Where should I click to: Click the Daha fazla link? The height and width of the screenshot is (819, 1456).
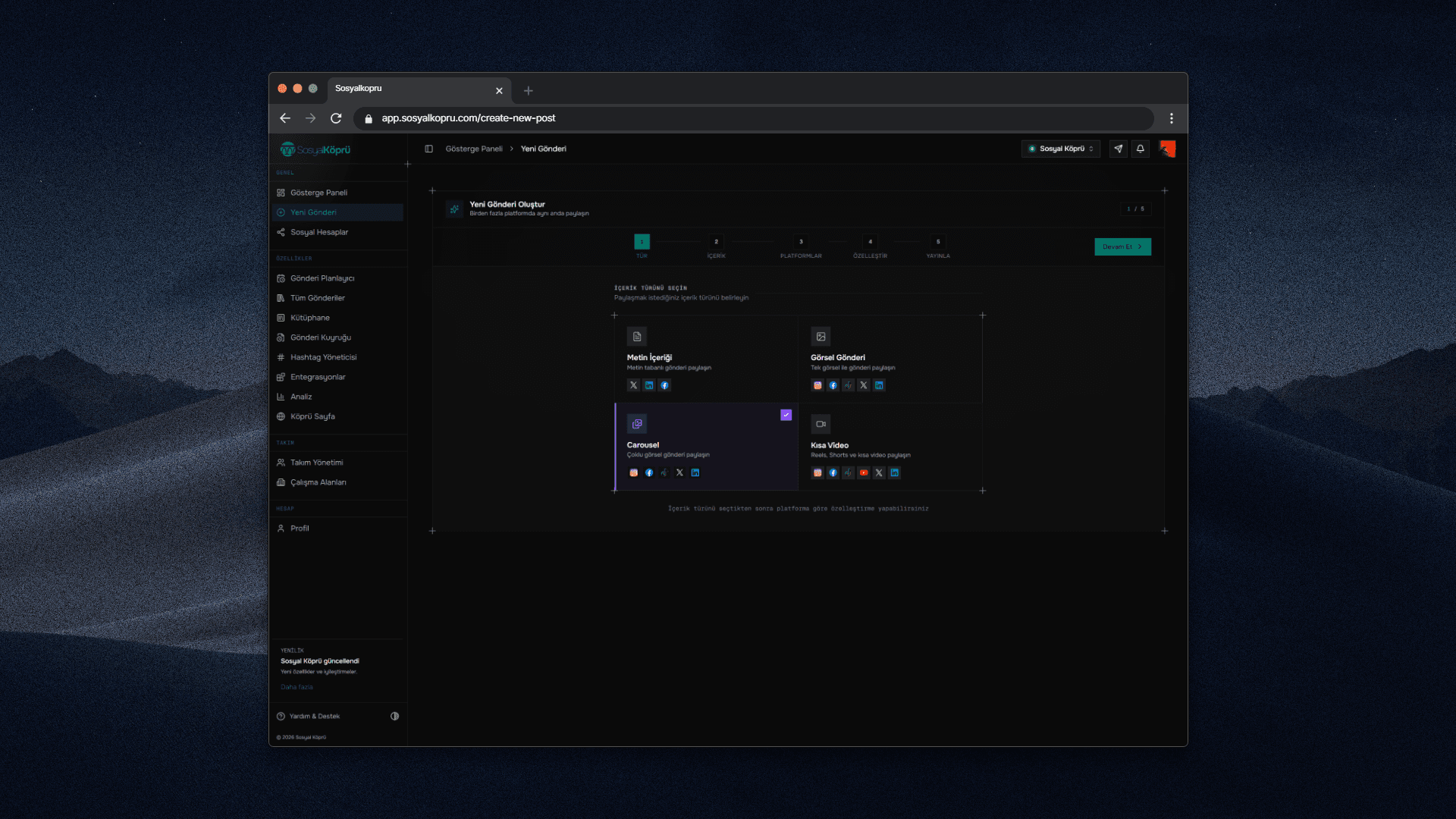297,687
